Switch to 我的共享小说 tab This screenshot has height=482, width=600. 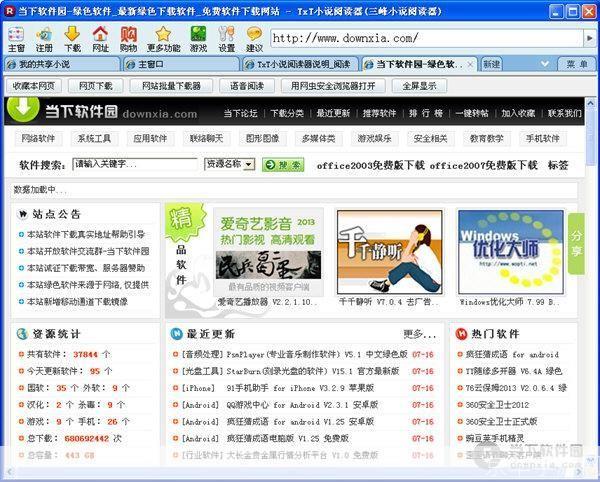click(62, 64)
